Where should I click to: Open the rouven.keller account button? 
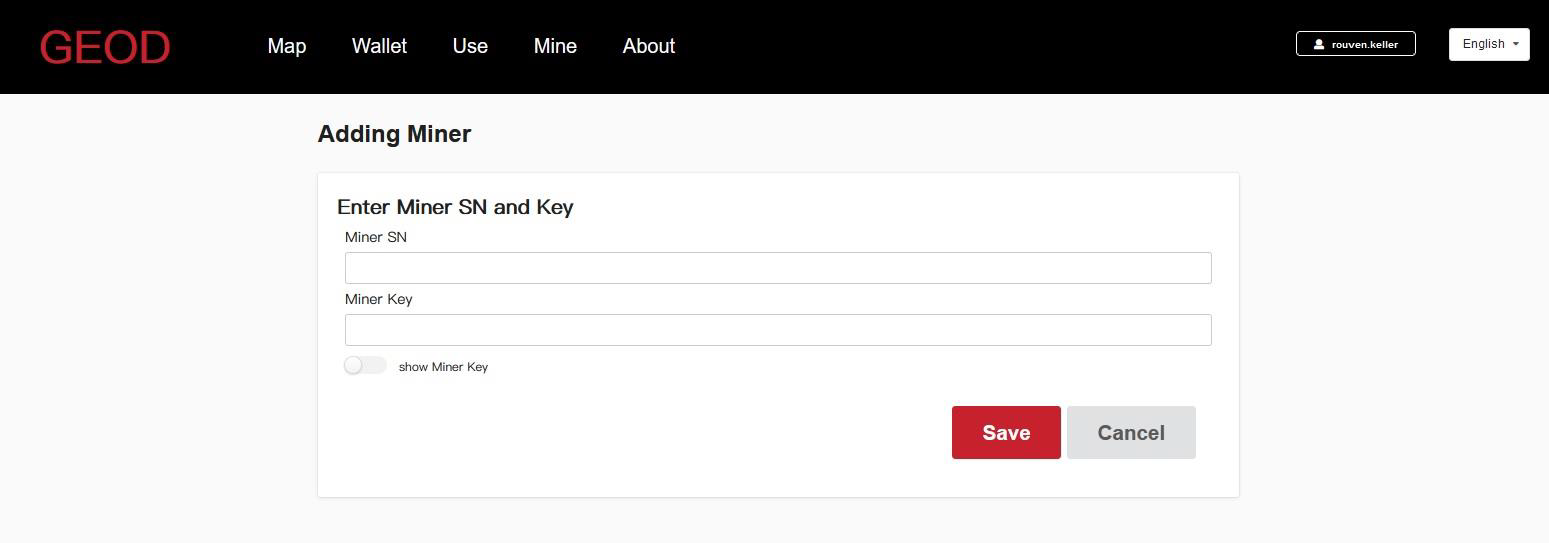(x=1355, y=44)
